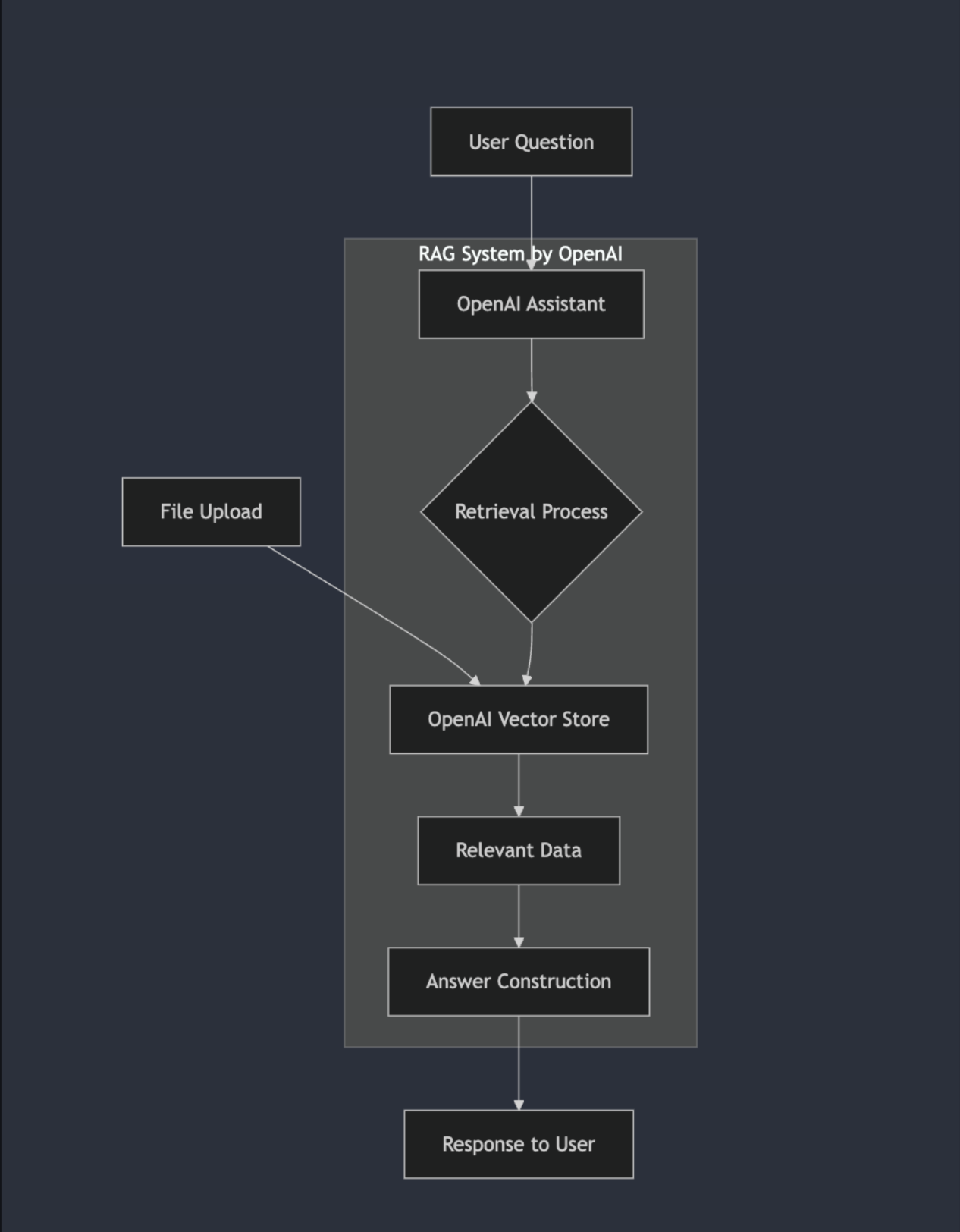Select the OpenAI Assistant box

pos(531,304)
